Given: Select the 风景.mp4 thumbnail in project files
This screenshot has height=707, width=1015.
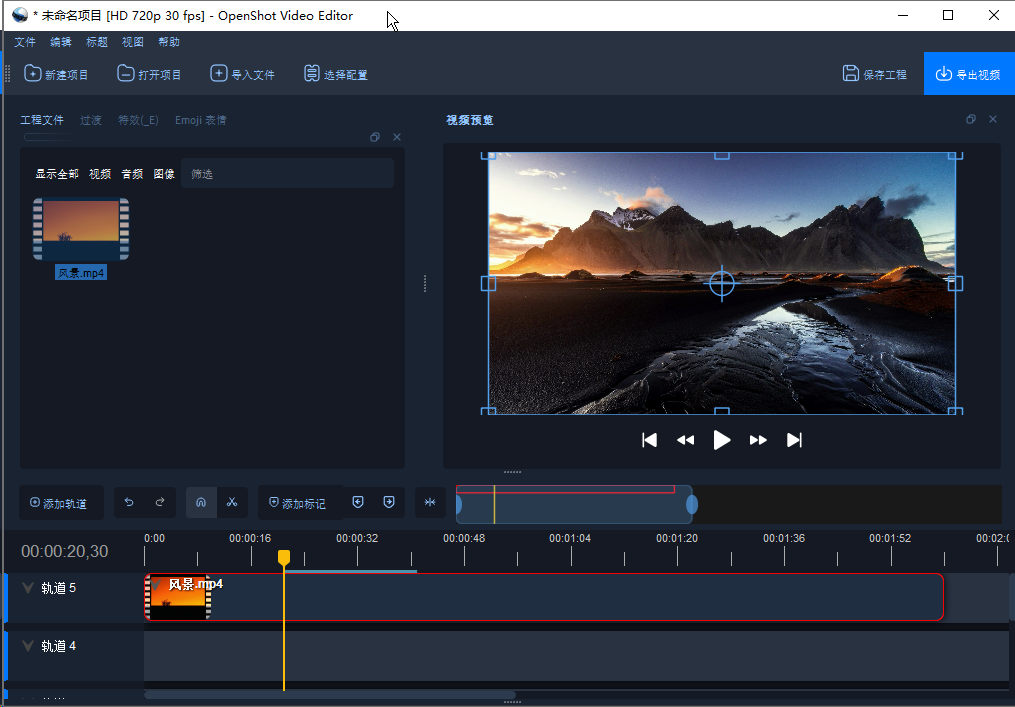Looking at the screenshot, I should pyautogui.click(x=81, y=230).
